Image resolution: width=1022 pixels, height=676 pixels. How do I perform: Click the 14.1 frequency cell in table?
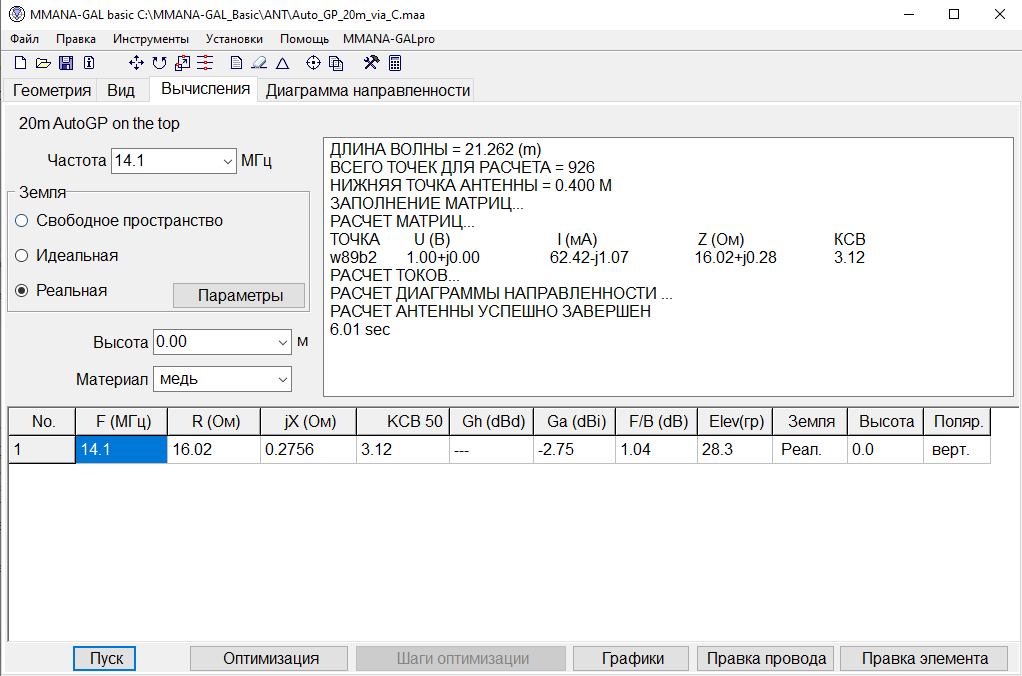click(121, 450)
